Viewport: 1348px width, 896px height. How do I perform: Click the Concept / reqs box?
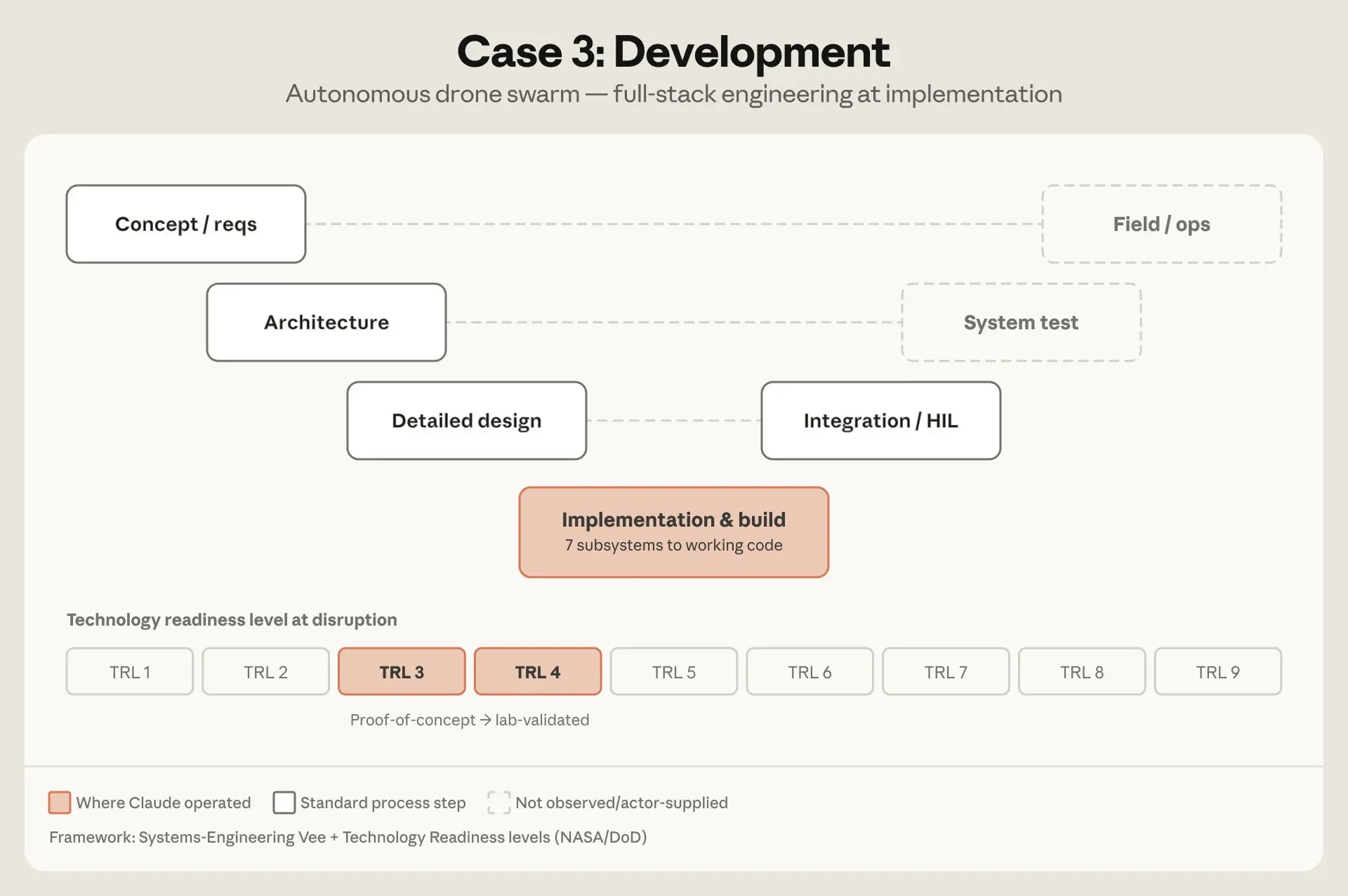186,224
